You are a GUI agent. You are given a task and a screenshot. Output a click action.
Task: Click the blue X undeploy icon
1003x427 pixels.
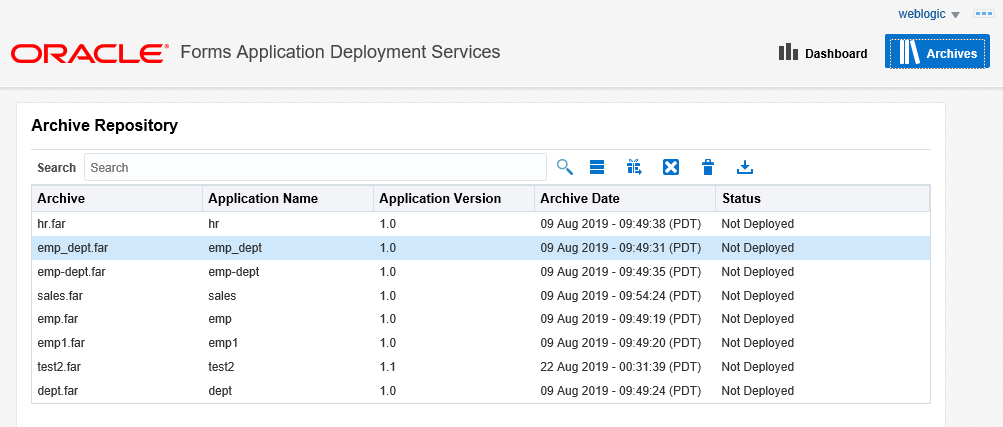[670, 167]
